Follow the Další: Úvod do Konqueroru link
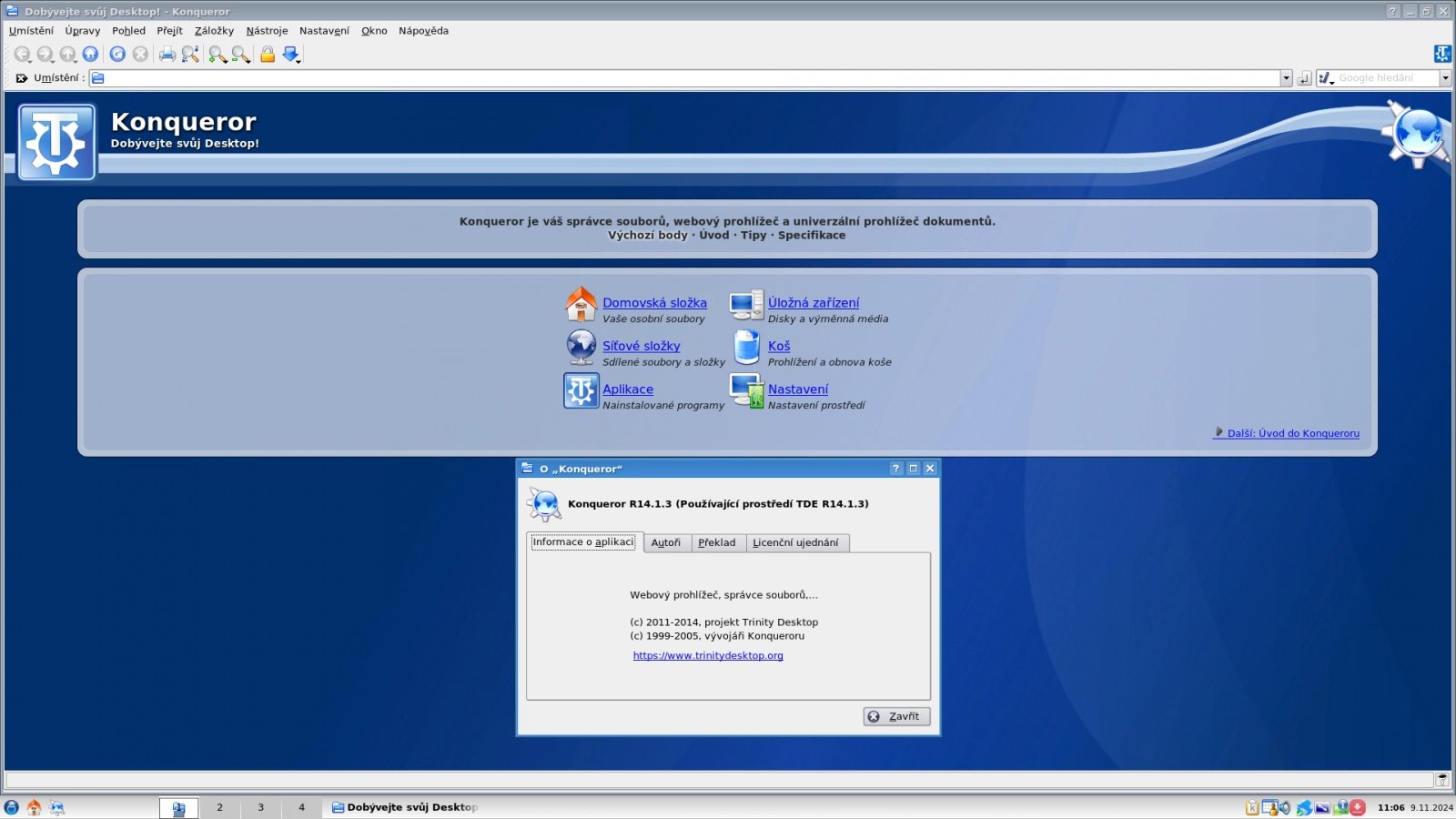Image resolution: width=1456 pixels, height=819 pixels. tap(1287, 433)
